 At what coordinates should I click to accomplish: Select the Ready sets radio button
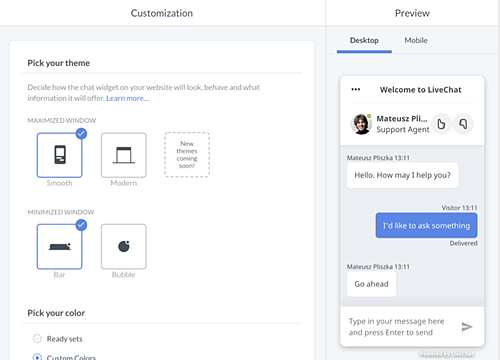click(x=37, y=339)
